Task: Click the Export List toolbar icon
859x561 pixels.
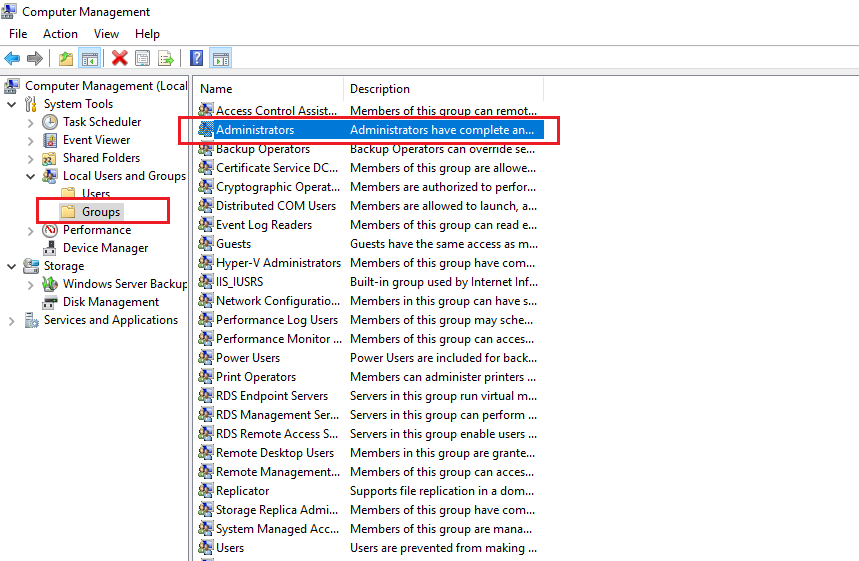Action: [x=165, y=58]
